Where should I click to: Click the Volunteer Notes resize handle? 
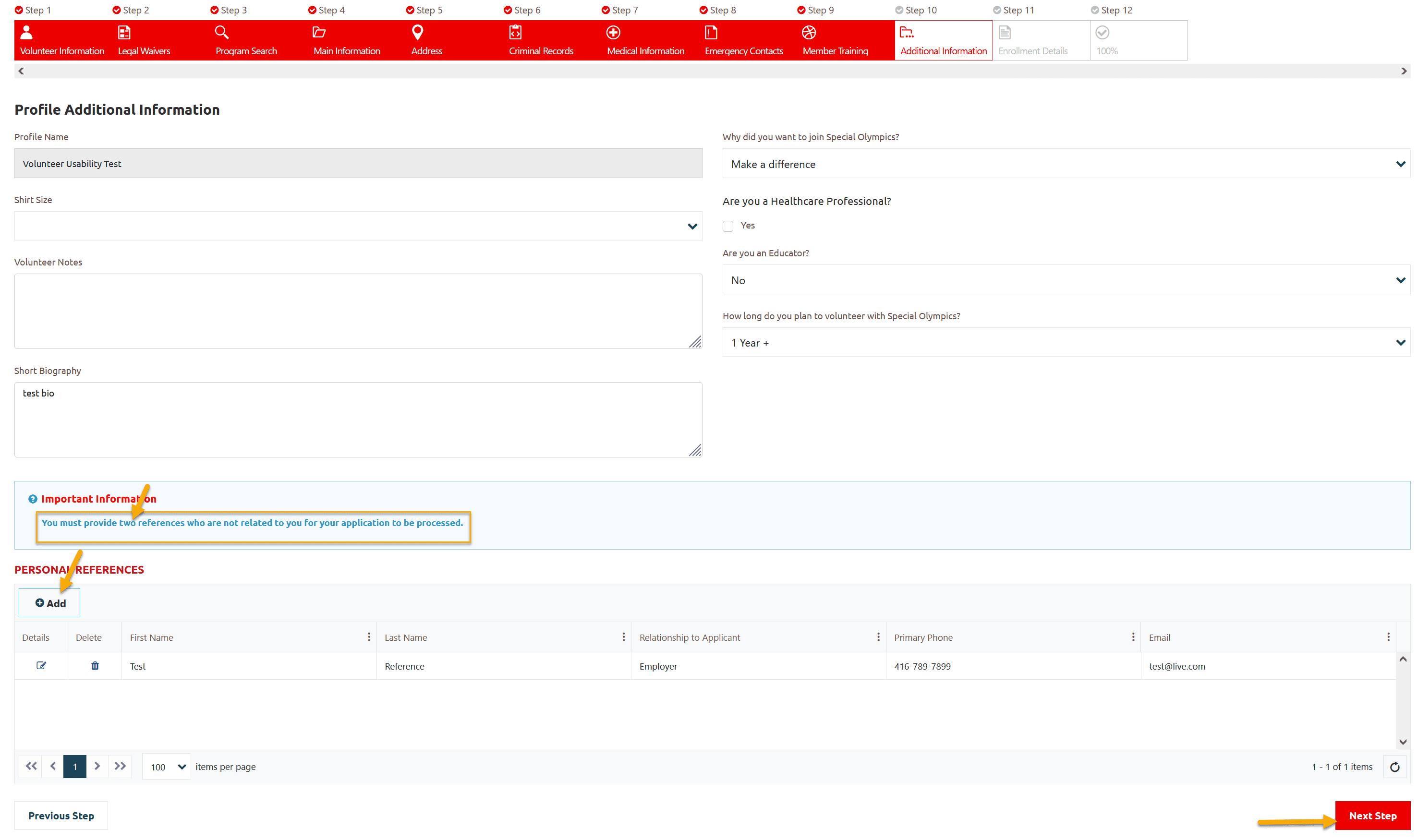coord(695,342)
